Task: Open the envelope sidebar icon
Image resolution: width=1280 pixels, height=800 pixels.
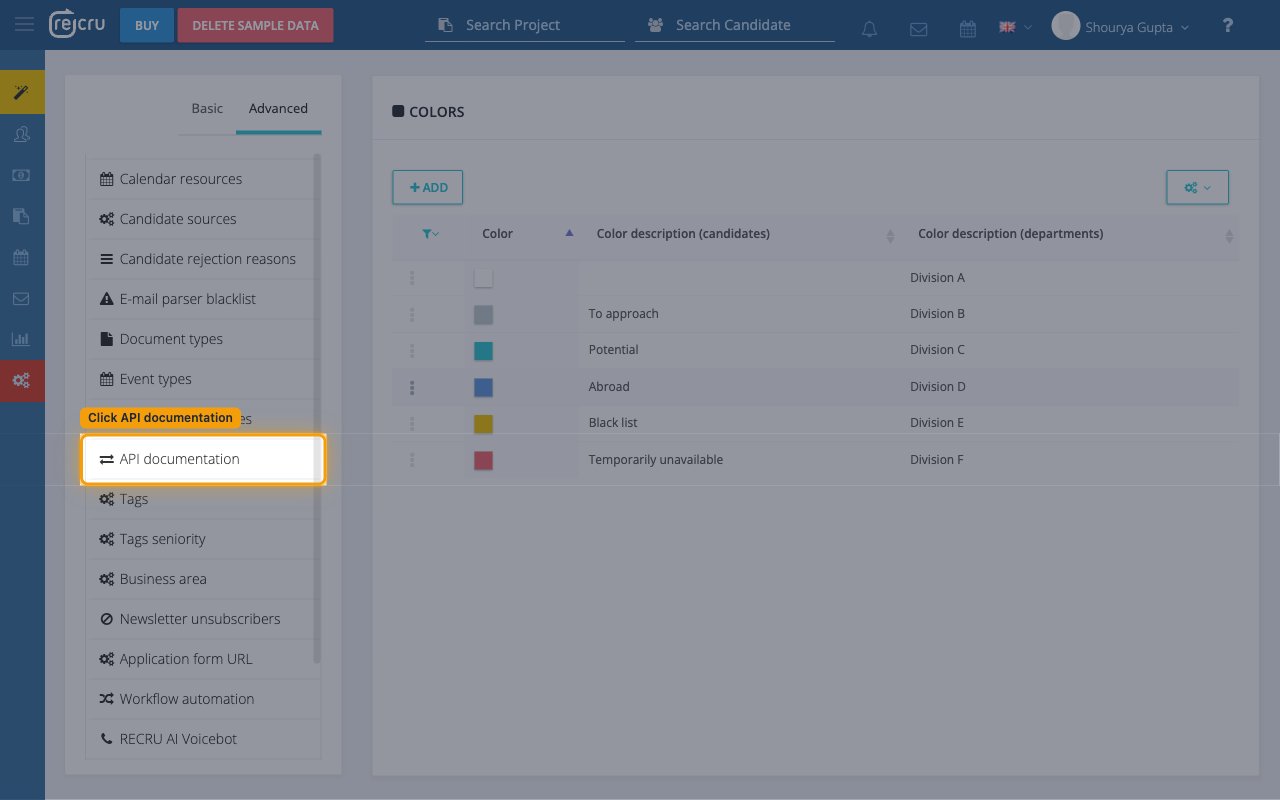Action: 21,298
